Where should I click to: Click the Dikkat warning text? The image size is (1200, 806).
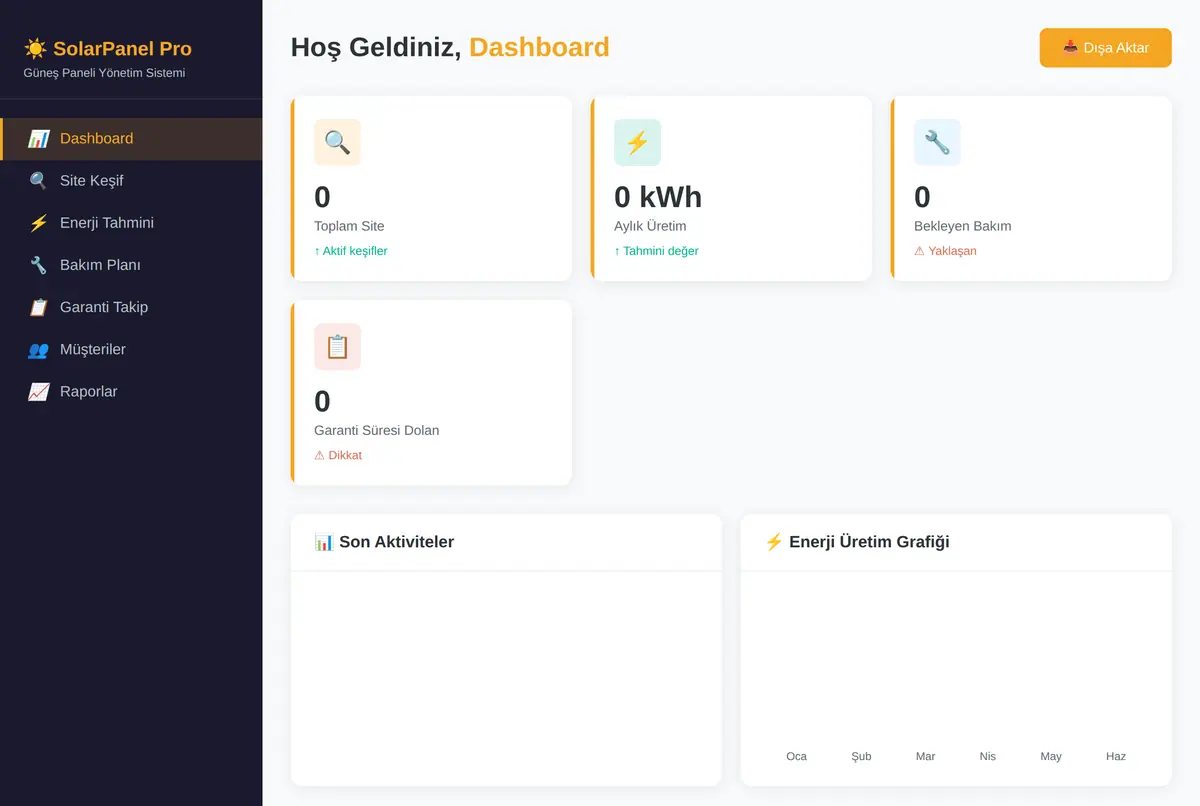click(338, 455)
